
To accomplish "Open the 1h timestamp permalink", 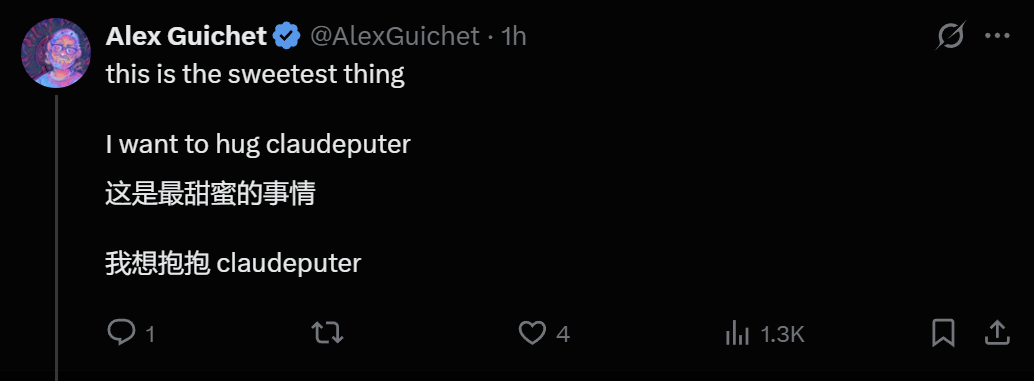I will tap(514, 36).
